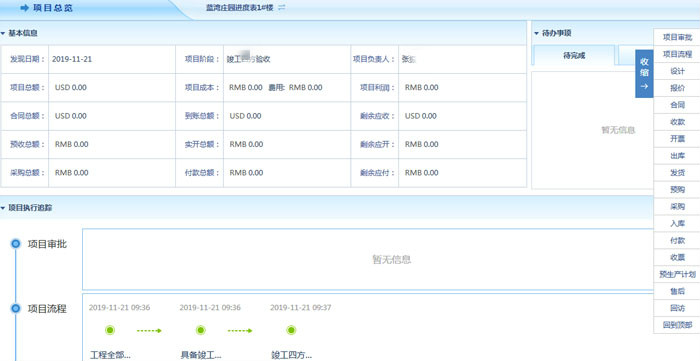Click the timestamp 2019-11-21 09:37

301,307
